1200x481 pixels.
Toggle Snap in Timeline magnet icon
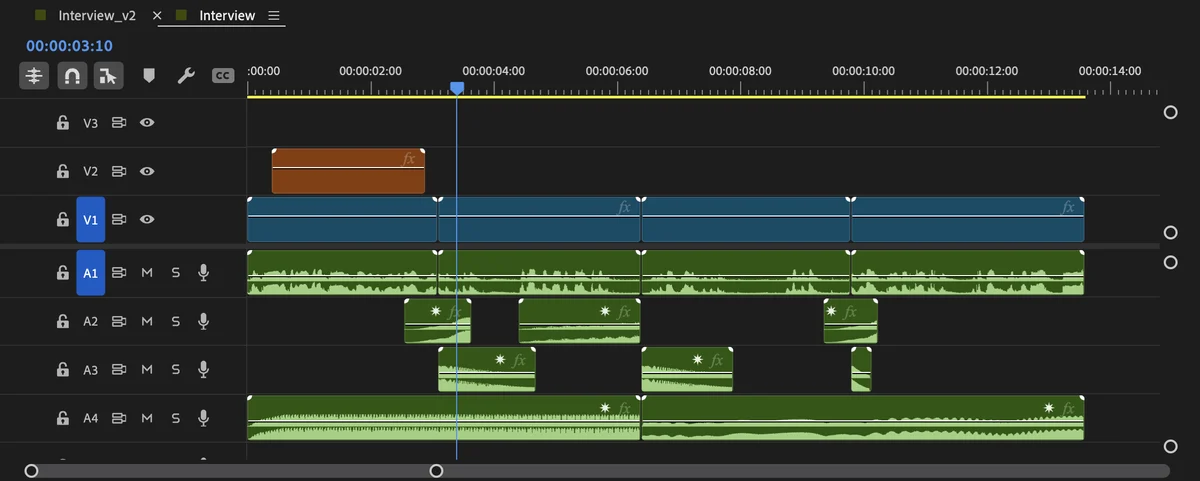click(71, 75)
